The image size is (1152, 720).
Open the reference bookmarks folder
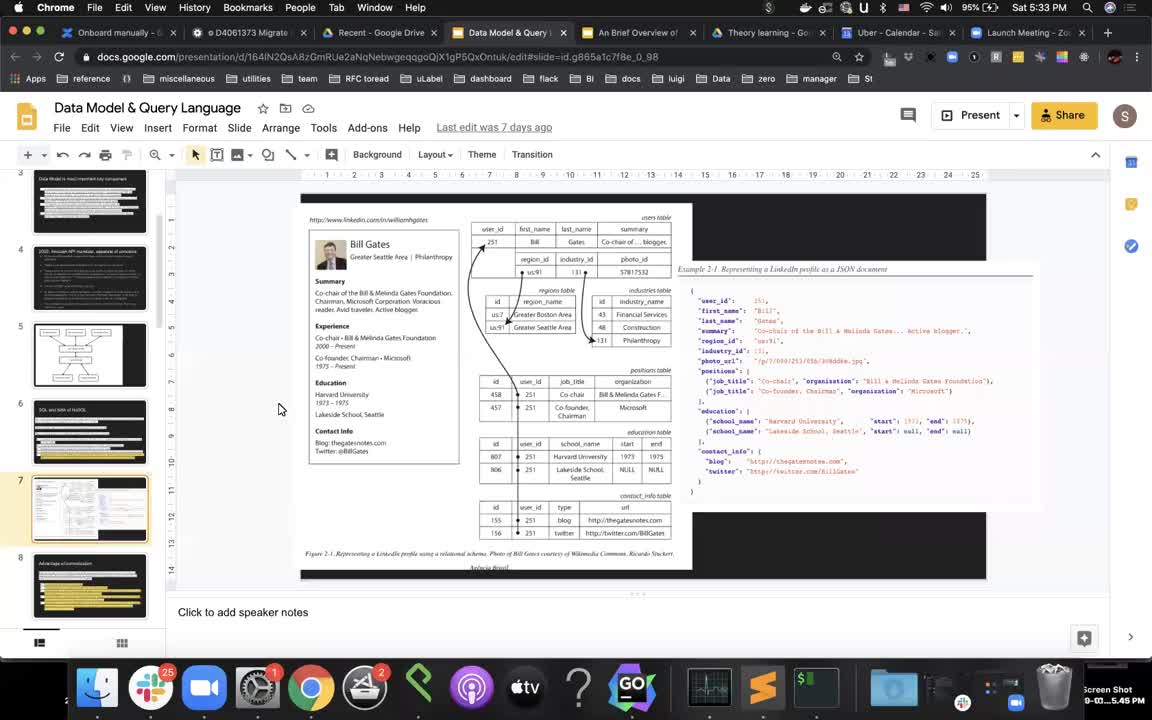pos(83,79)
